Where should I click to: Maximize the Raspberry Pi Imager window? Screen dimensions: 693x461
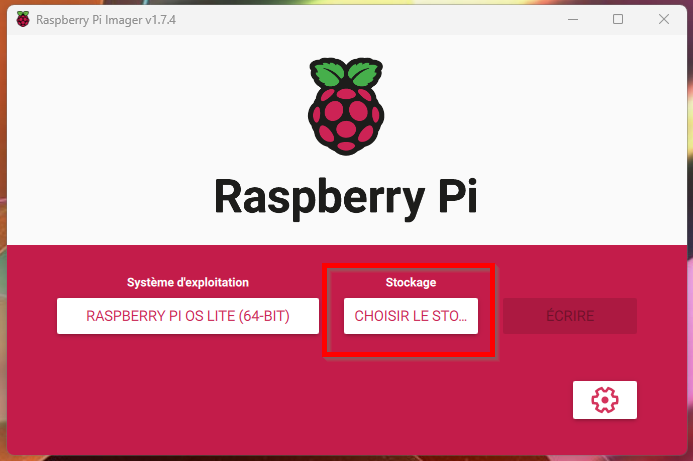click(618, 19)
